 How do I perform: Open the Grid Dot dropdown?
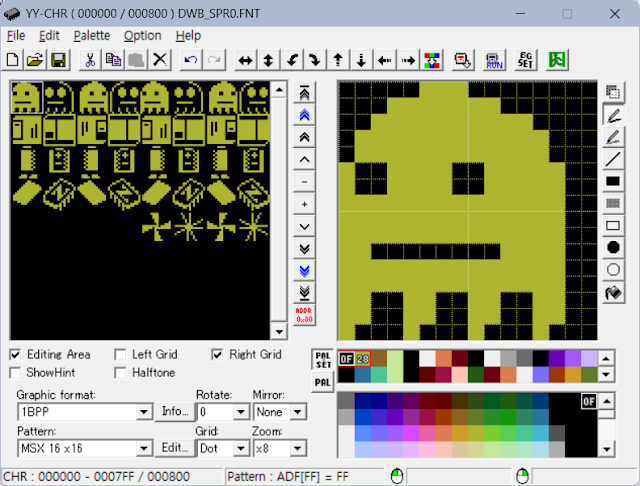coord(241,448)
